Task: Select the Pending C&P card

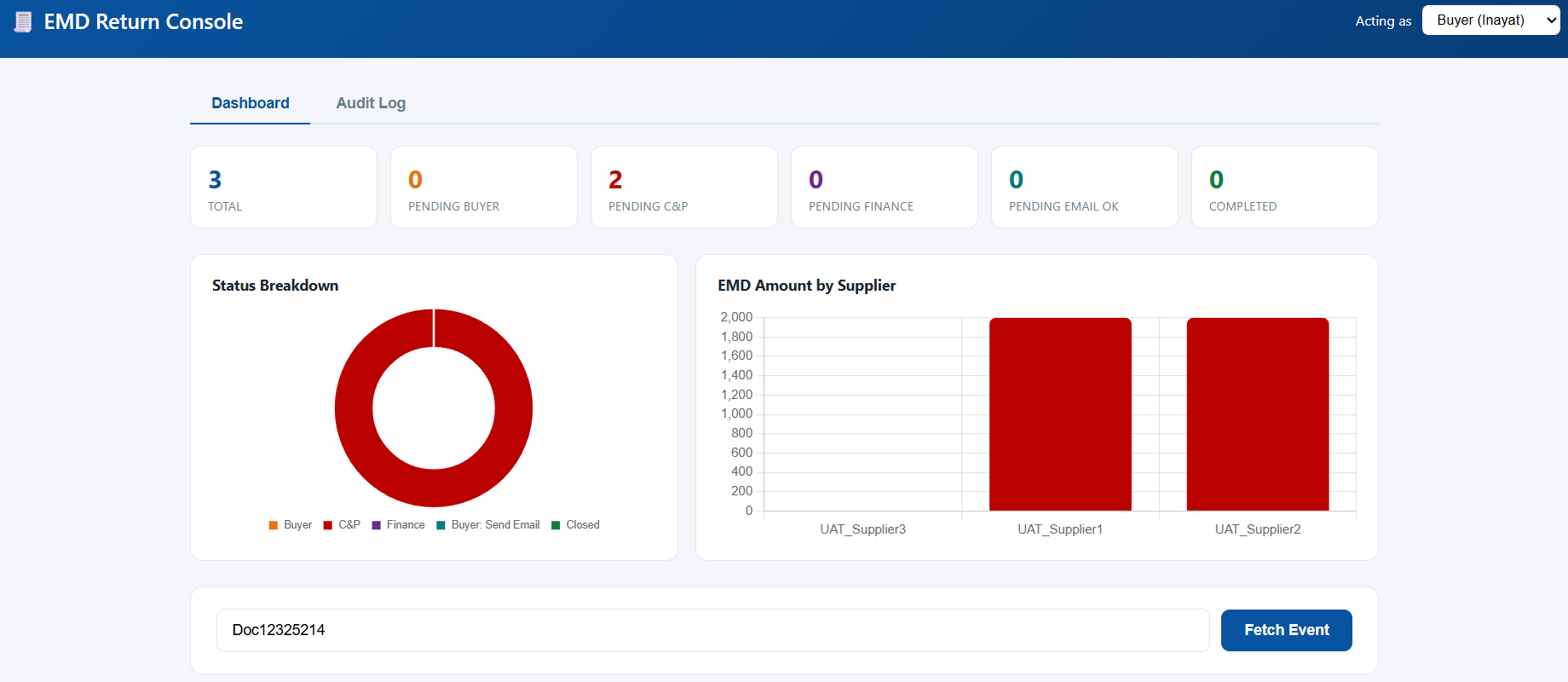Action: click(x=684, y=187)
